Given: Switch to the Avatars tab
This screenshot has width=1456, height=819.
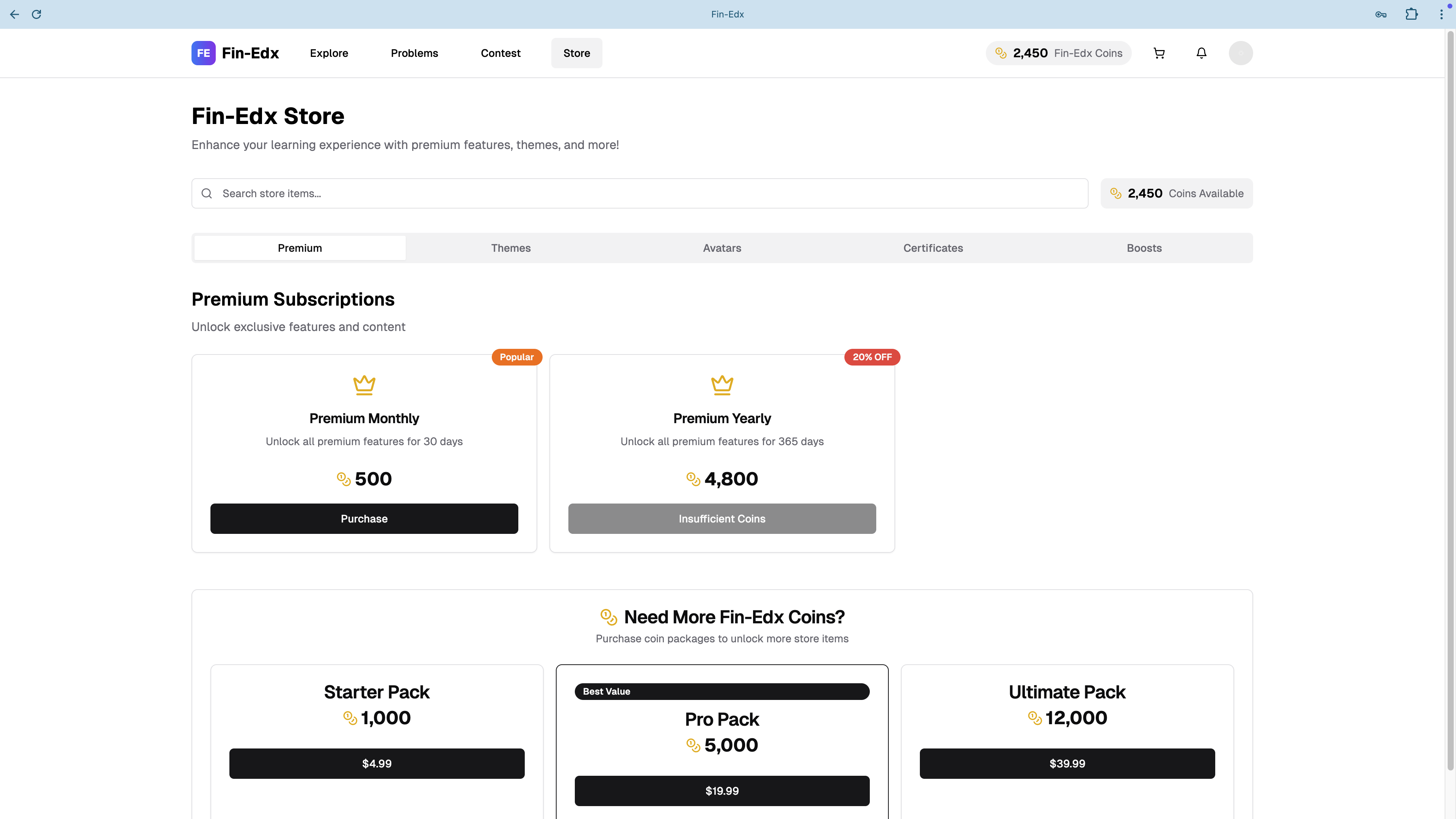Looking at the screenshot, I should [x=722, y=248].
